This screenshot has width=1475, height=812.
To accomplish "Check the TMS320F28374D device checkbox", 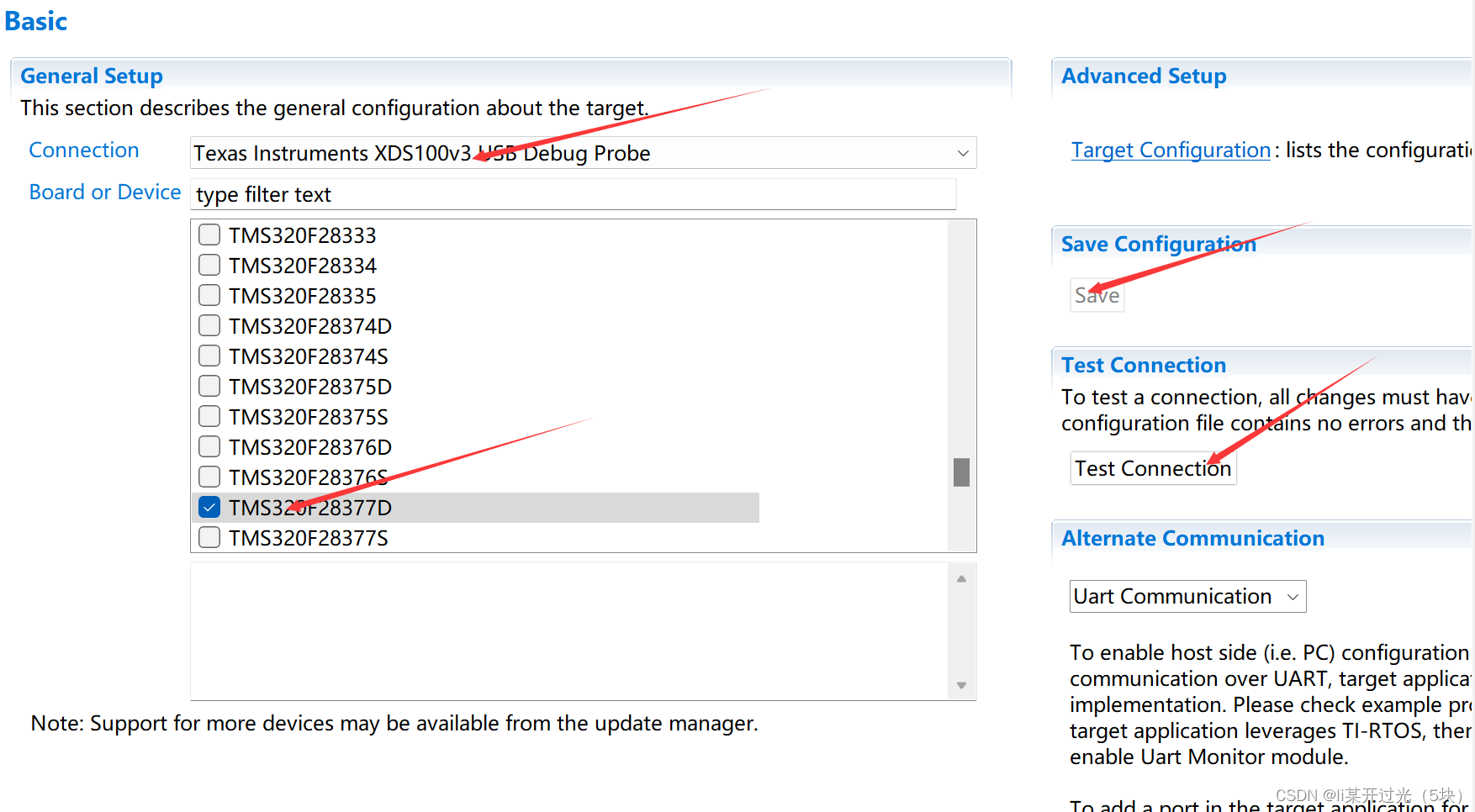I will tap(209, 325).
